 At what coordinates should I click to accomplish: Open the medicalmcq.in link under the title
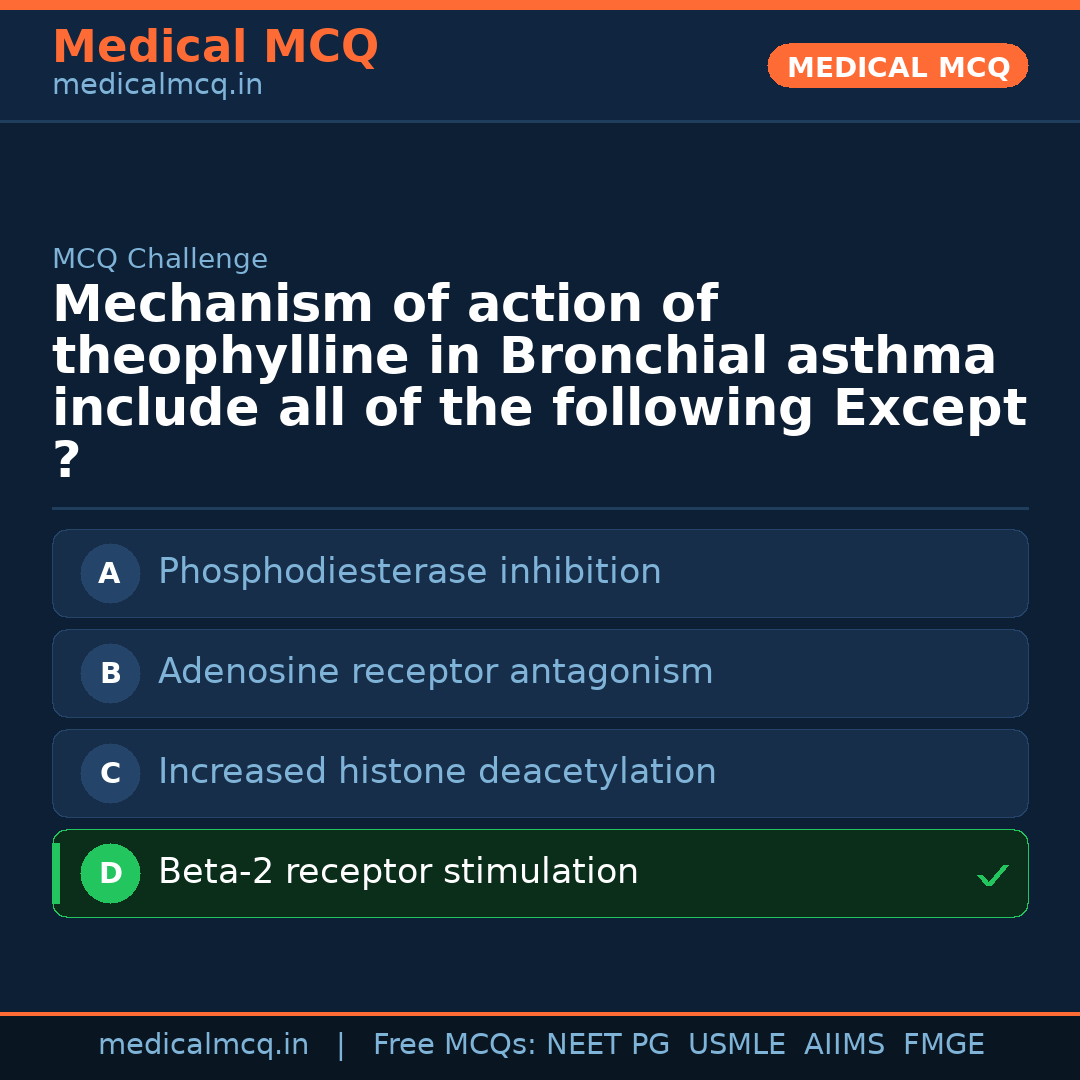pos(157,86)
